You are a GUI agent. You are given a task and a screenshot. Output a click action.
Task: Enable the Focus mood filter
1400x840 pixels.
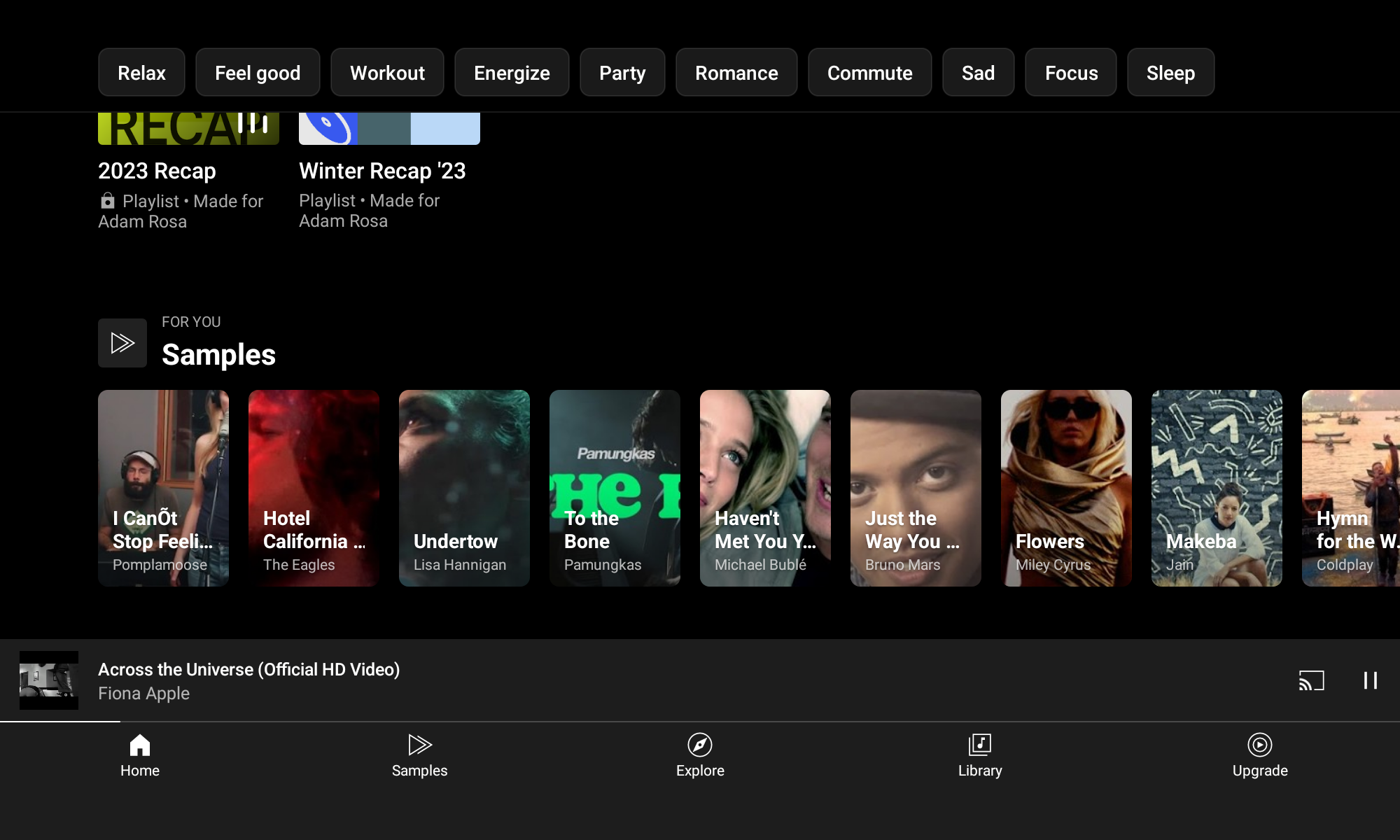point(1070,73)
